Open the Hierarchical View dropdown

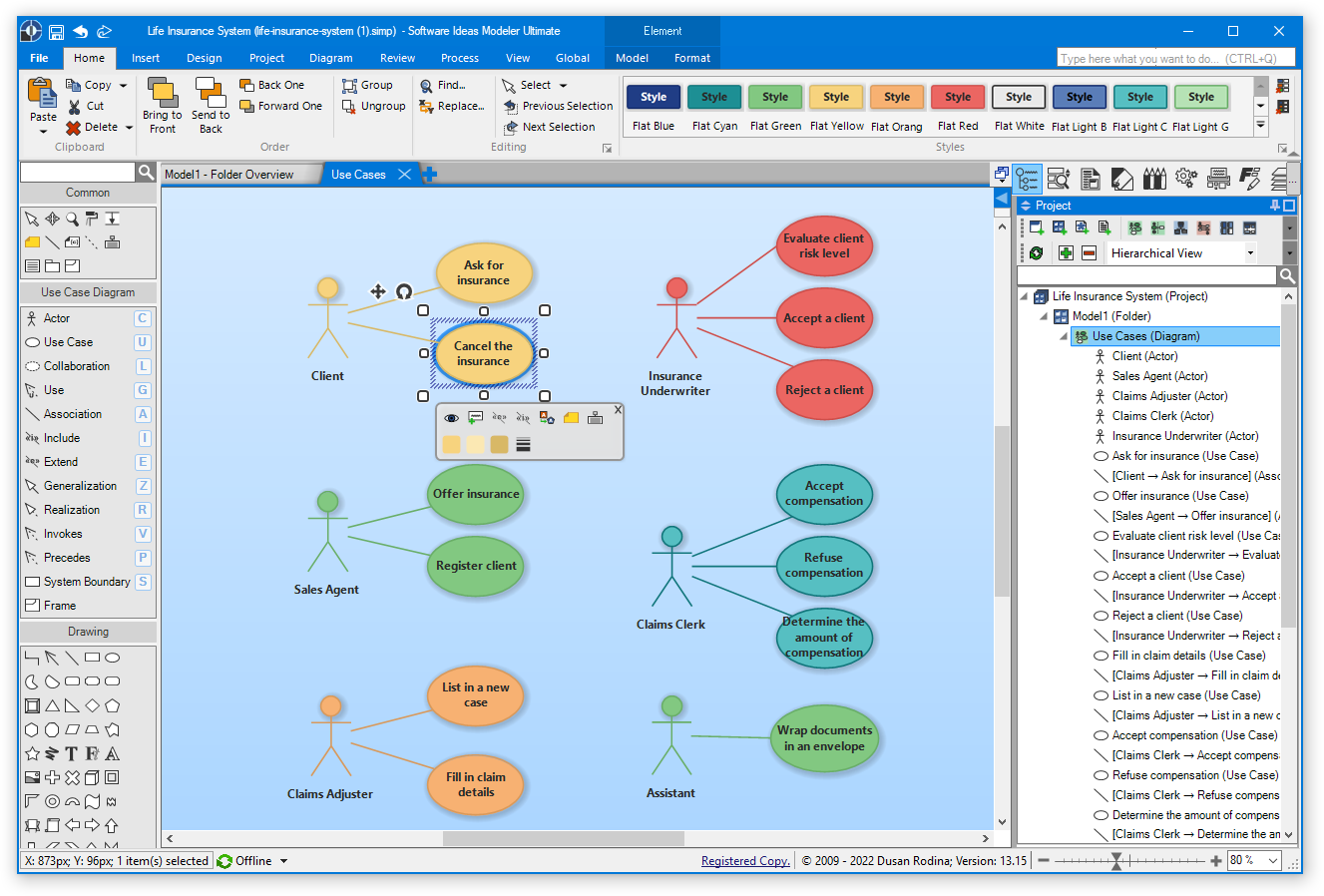1250,253
